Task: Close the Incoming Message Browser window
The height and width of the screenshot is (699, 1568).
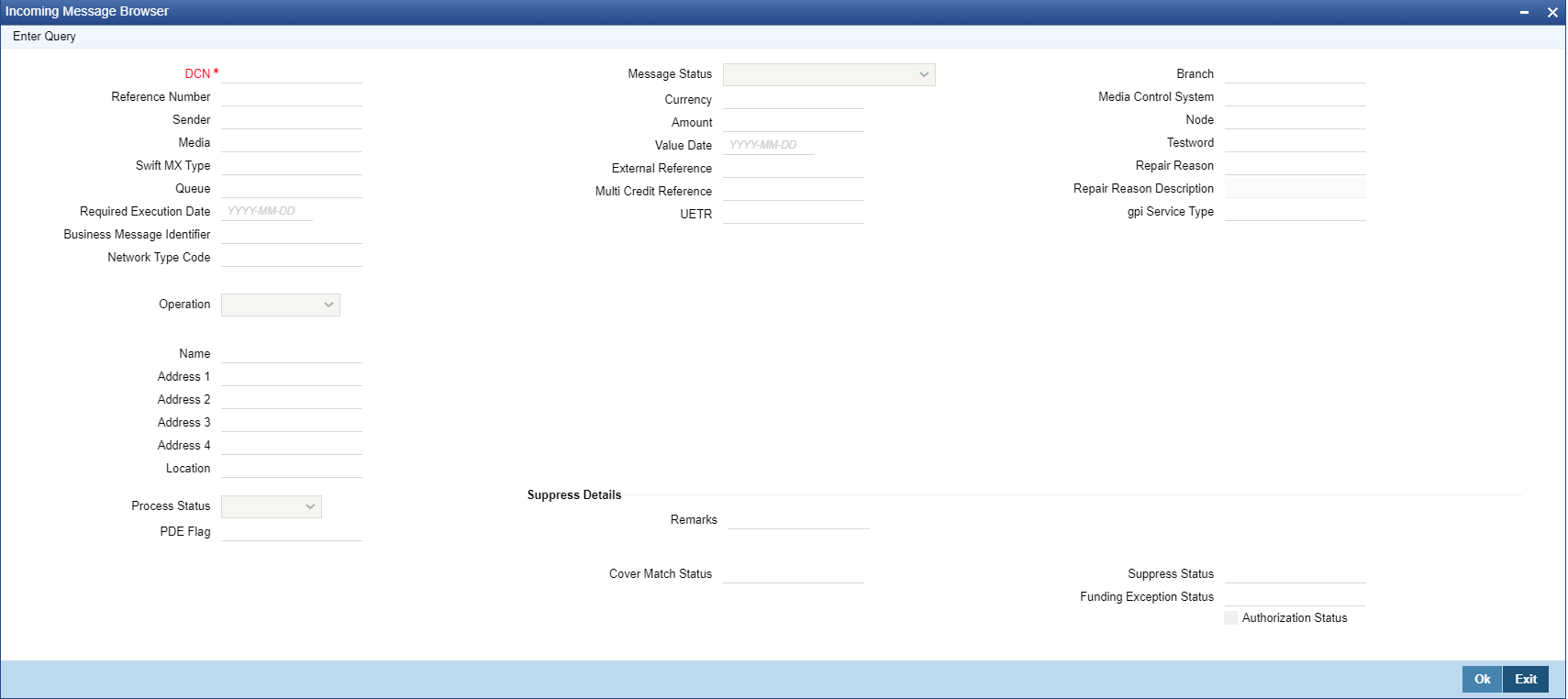Action: pos(1552,13)
